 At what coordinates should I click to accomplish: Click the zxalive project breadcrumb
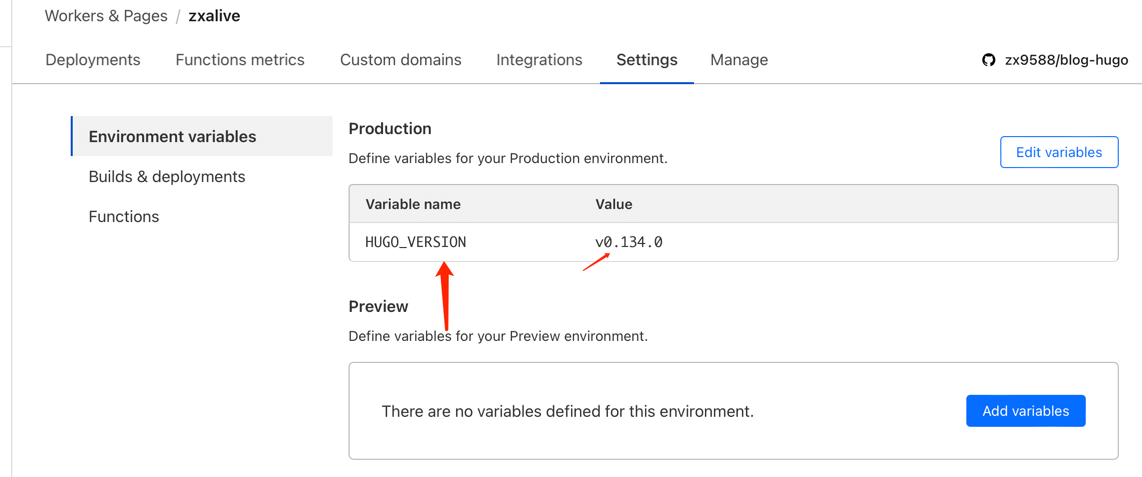[x=214, y=16]
